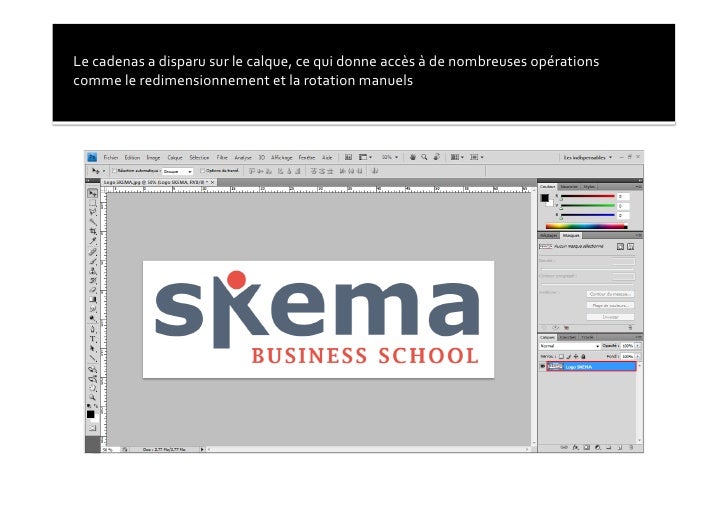Screen dimensions: 728x514
Task: Select the Zoom magnifier in the toolbox
Action: [93, 397]
